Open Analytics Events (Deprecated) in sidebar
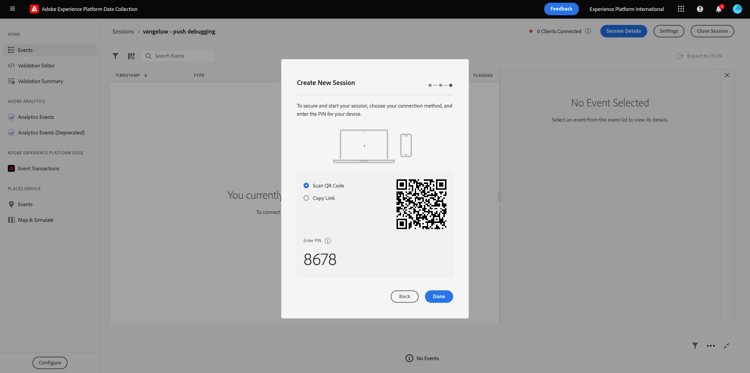The height and width of the screenshot is (373, 750). tap(50, 132)
